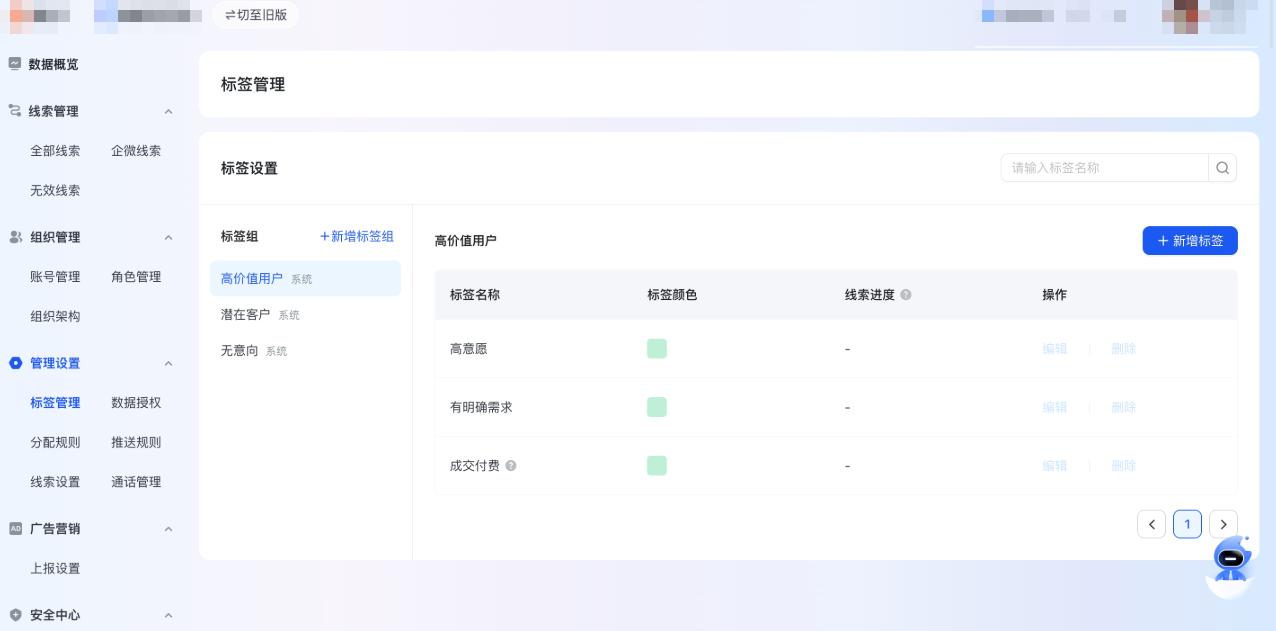Open 角色管理 in the sidebar
Image resolution: width=1276 pixels, height=631 pixels.
pos(135,277)
